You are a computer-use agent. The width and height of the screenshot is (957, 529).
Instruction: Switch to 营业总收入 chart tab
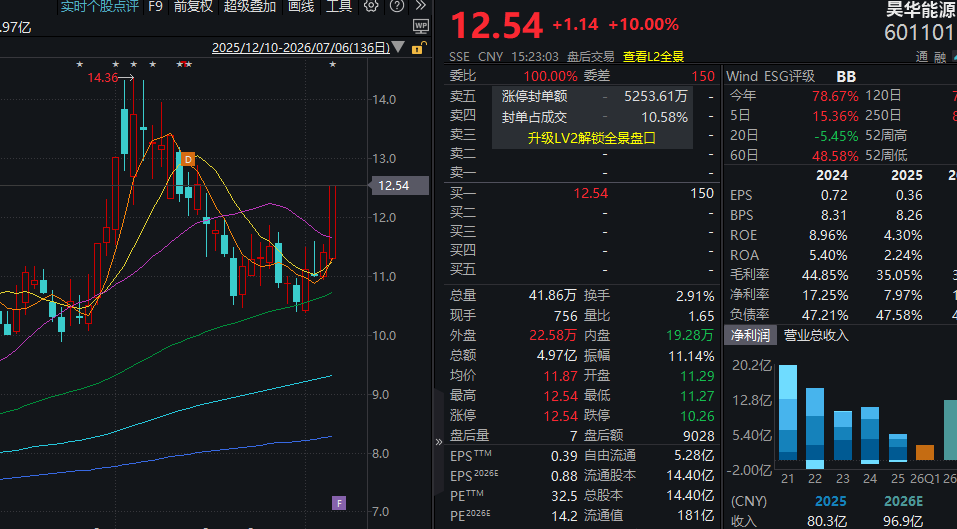pos(816,335)
